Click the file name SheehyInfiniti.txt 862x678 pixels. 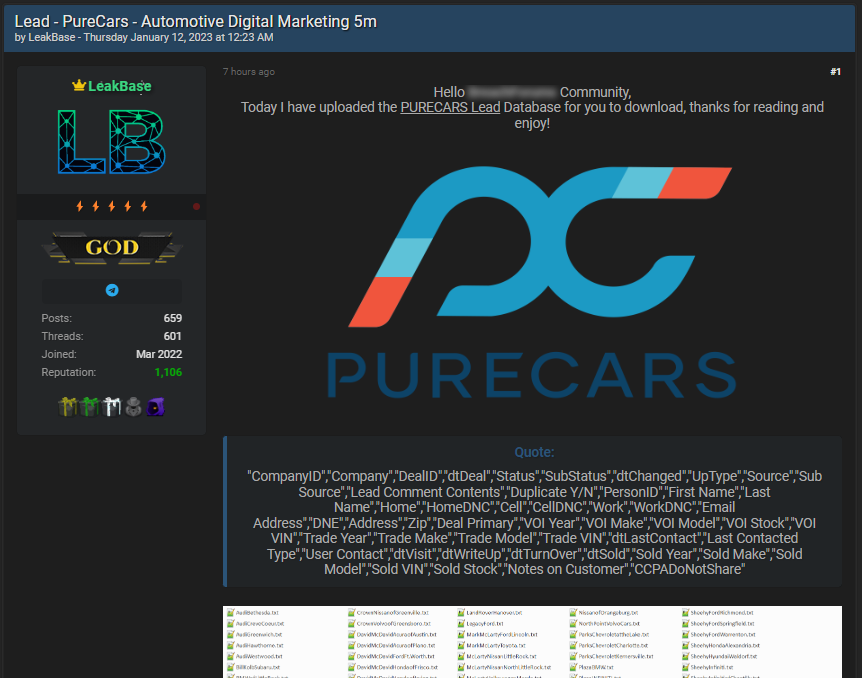tap(712, 667)
